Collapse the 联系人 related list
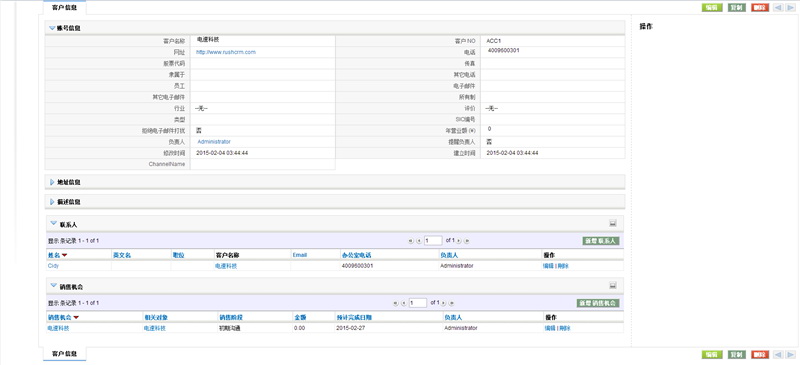Image resolution: width=800 pixels, height=365 pixels. (x=54, y=224)
